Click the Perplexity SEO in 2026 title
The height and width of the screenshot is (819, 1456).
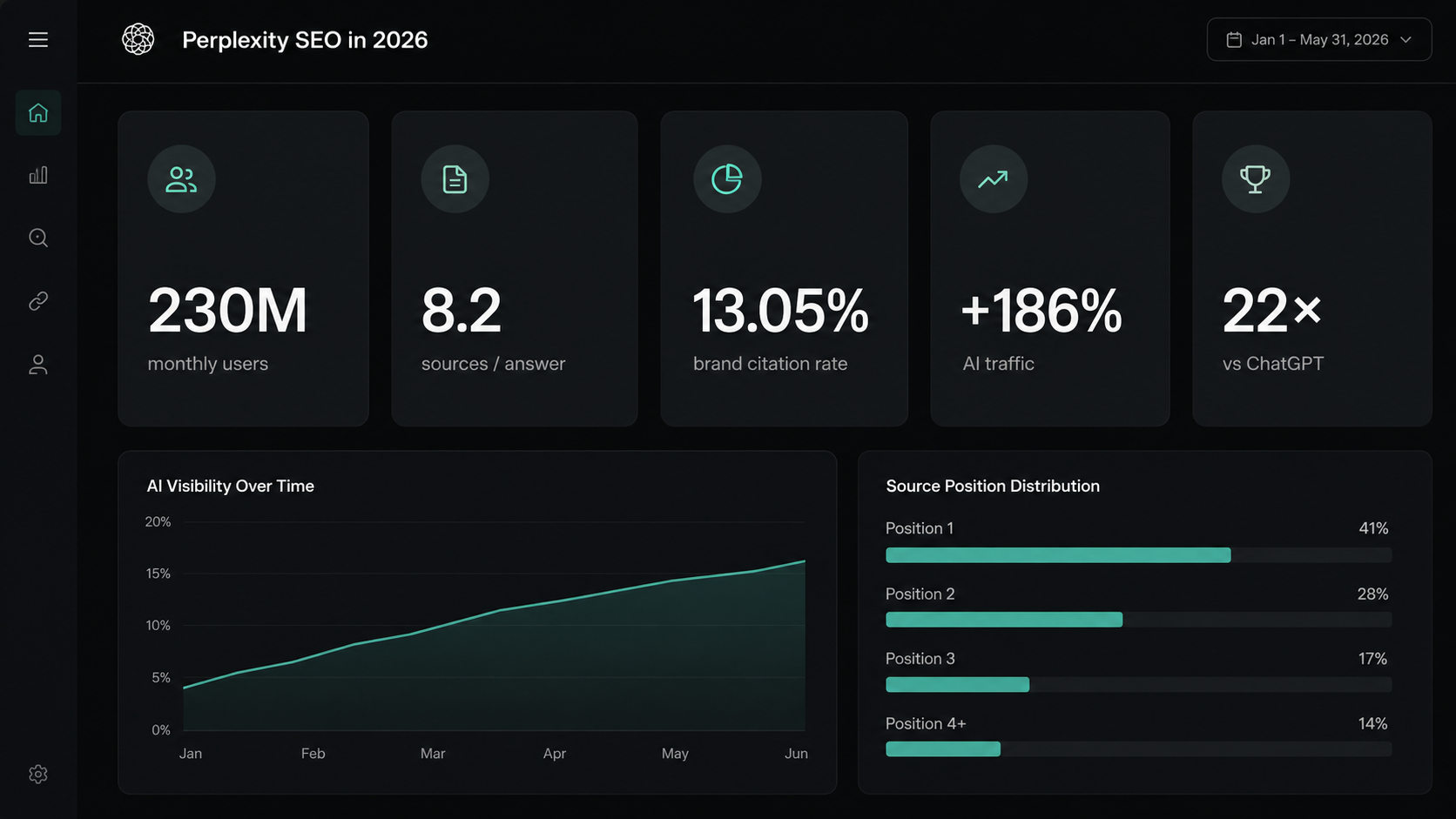click(305, 40)
